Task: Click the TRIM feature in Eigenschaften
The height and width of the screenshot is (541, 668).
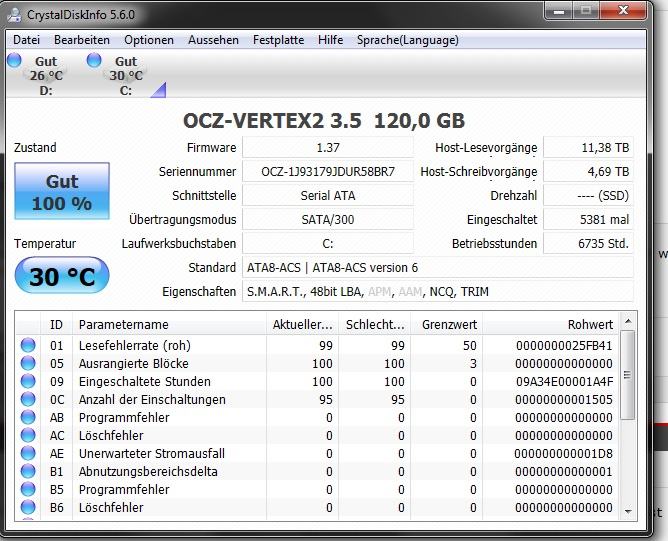Action: click(475, 292)
